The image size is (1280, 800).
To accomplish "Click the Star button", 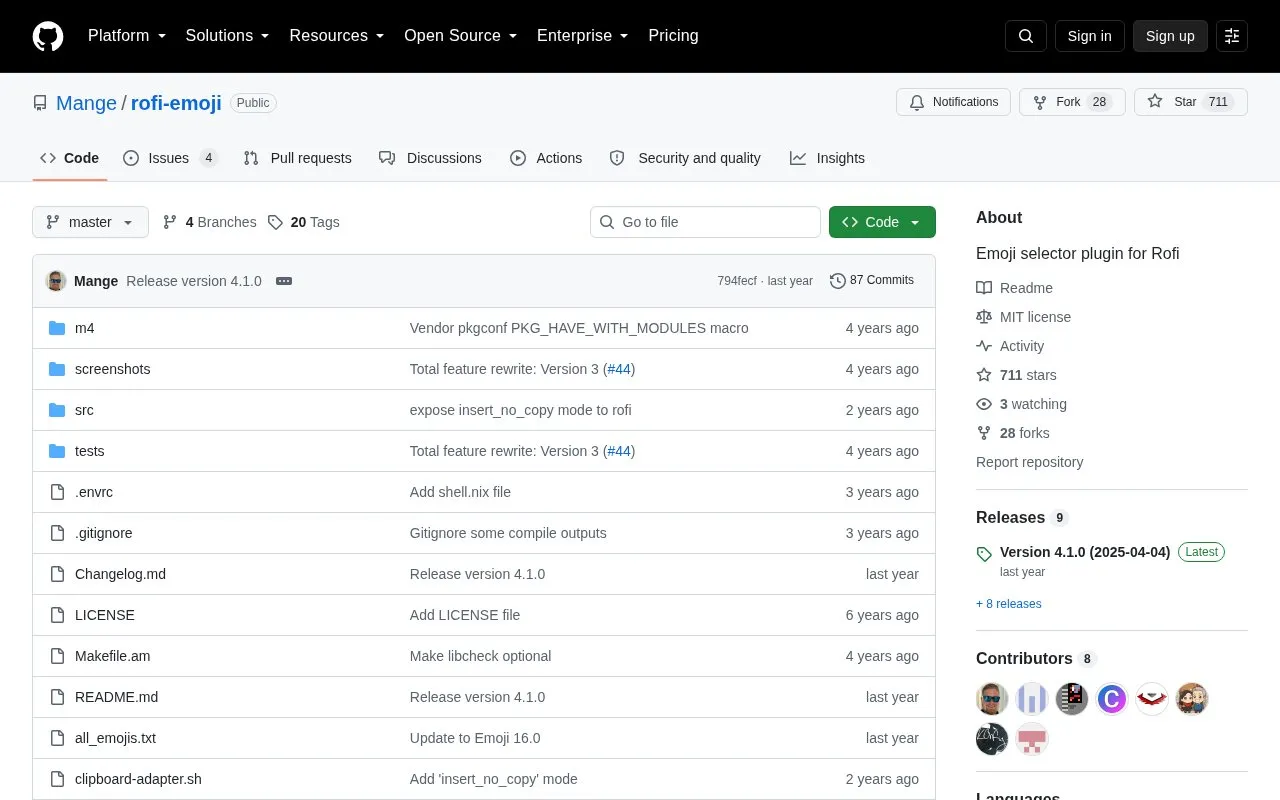I will pyautogui.click(x=1190, y=102).
